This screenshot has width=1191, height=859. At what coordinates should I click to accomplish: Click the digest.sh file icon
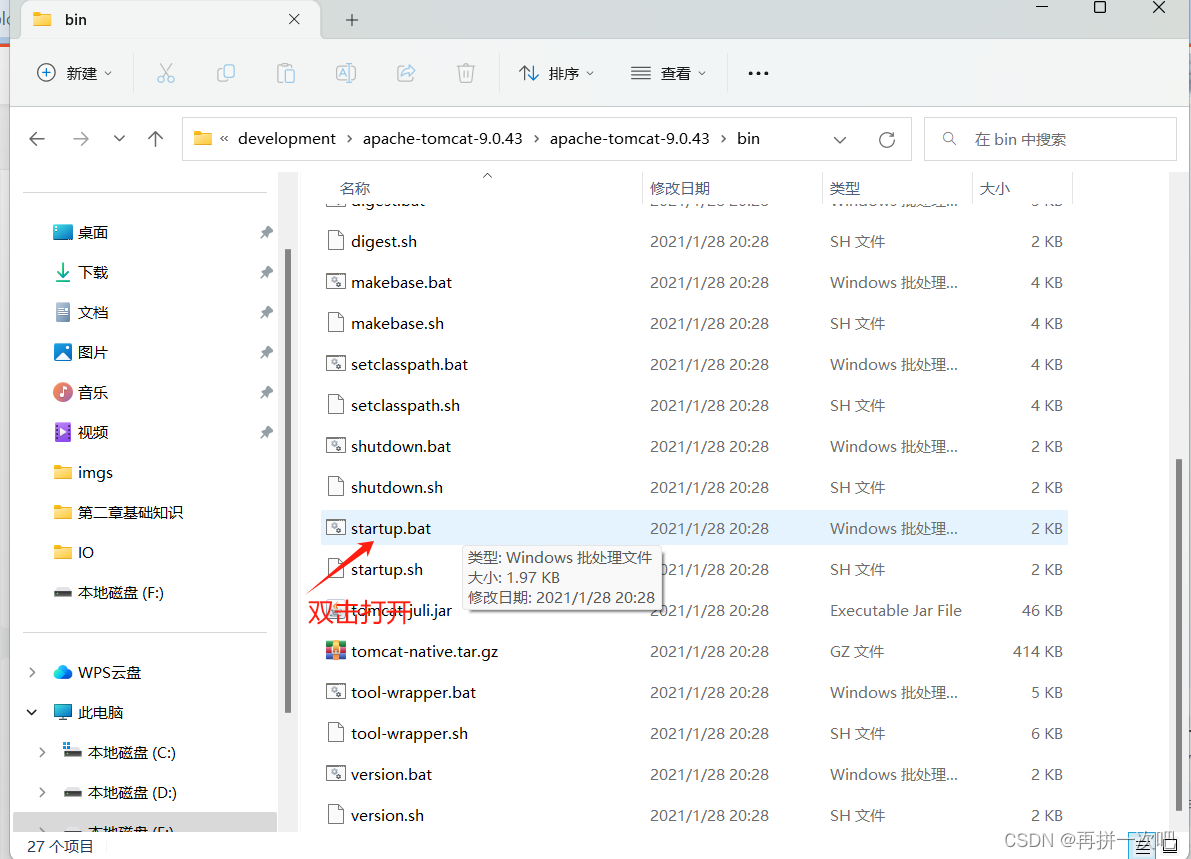click(336, 241)
